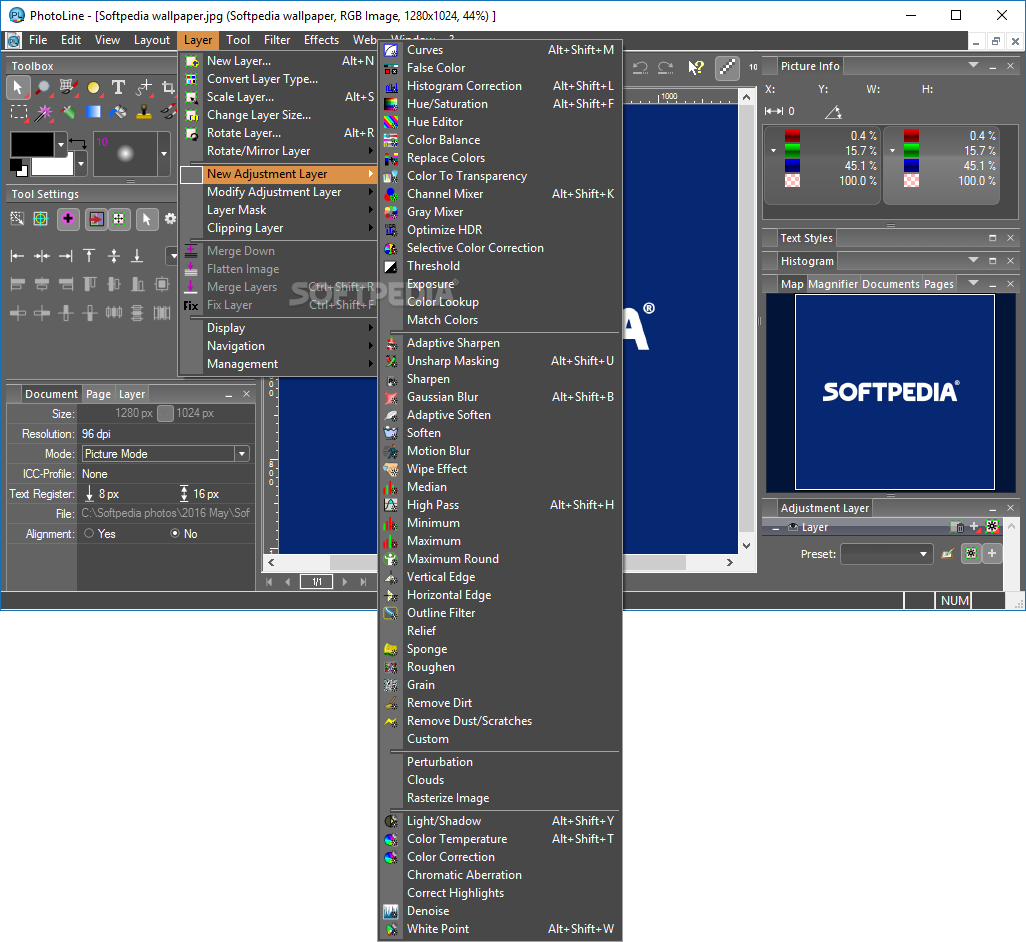Open left color readout mode dropdown in Picture Info
Screen dimensions: 1026x942
click(x=773, y=150)
